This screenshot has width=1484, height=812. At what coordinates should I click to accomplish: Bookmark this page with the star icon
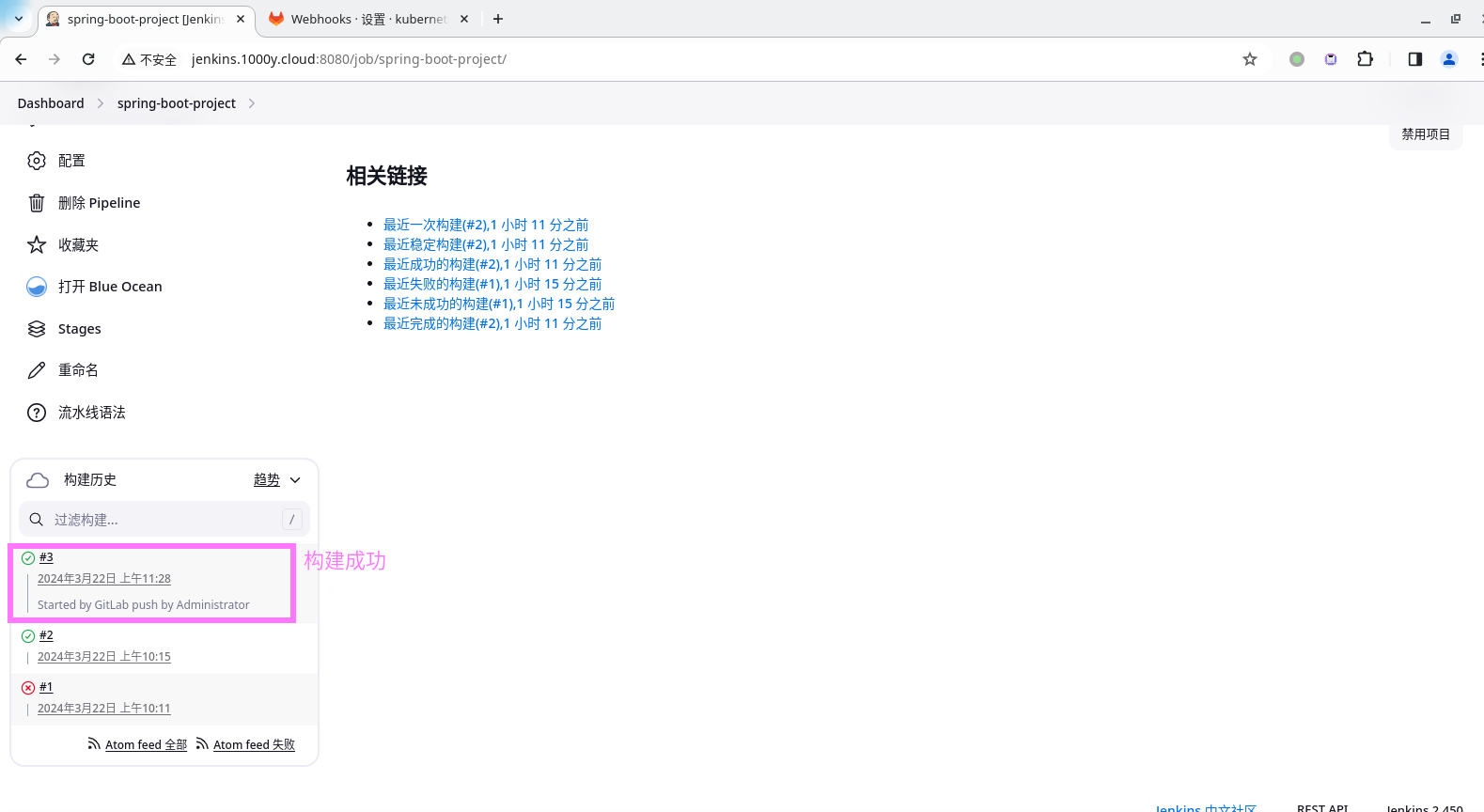tap(1250, 59)
